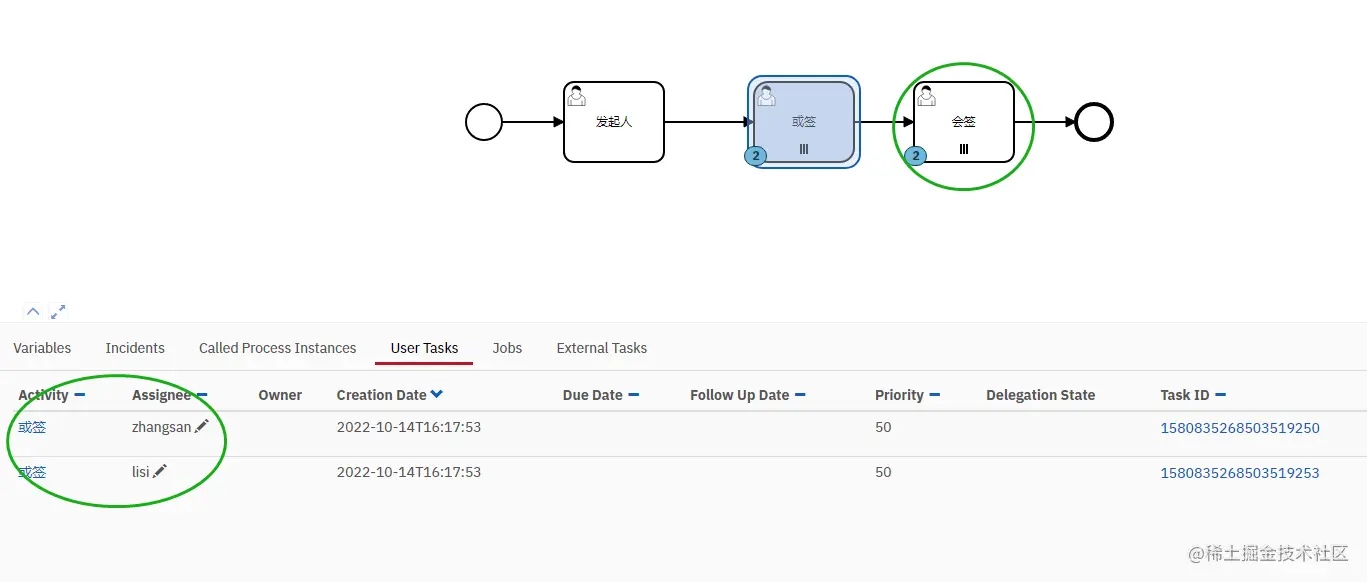The width and height of the screenshot is (1367, 582).
Task: Toggle the Follow Up Date sort indicator
Action: click(x=800, y=395)
